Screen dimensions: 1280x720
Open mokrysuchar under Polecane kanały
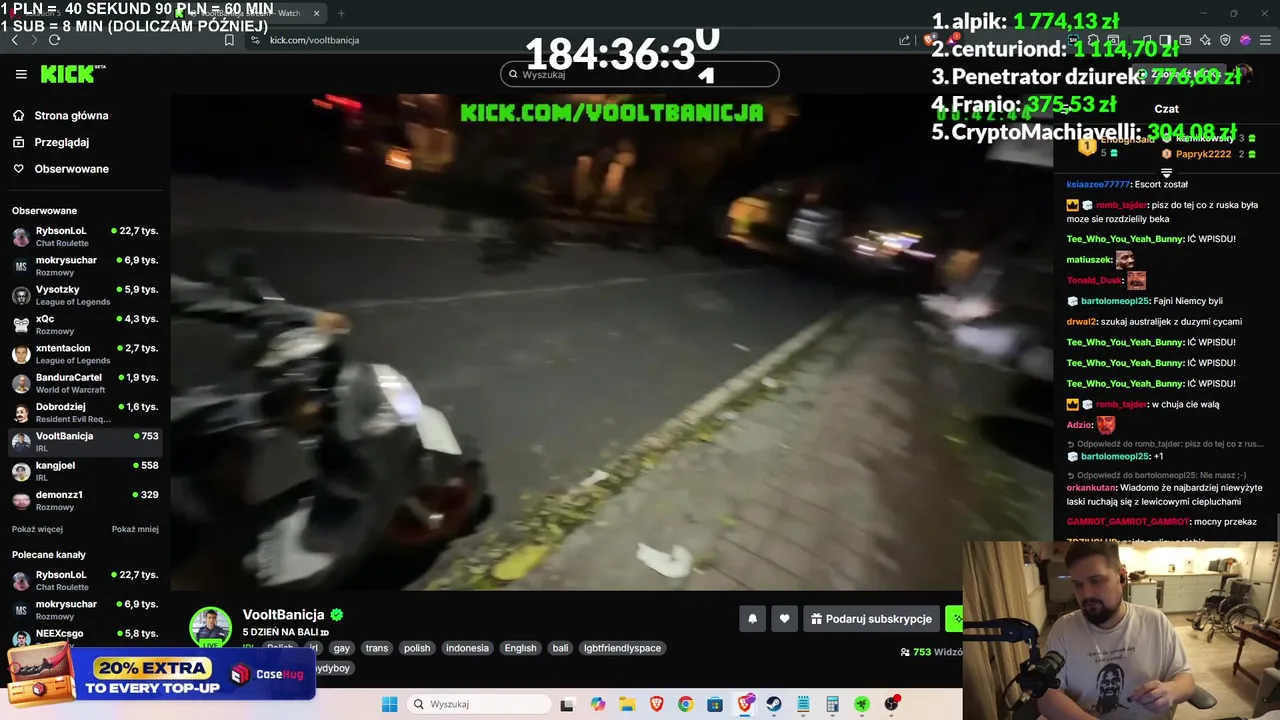(x=85, y=610)
